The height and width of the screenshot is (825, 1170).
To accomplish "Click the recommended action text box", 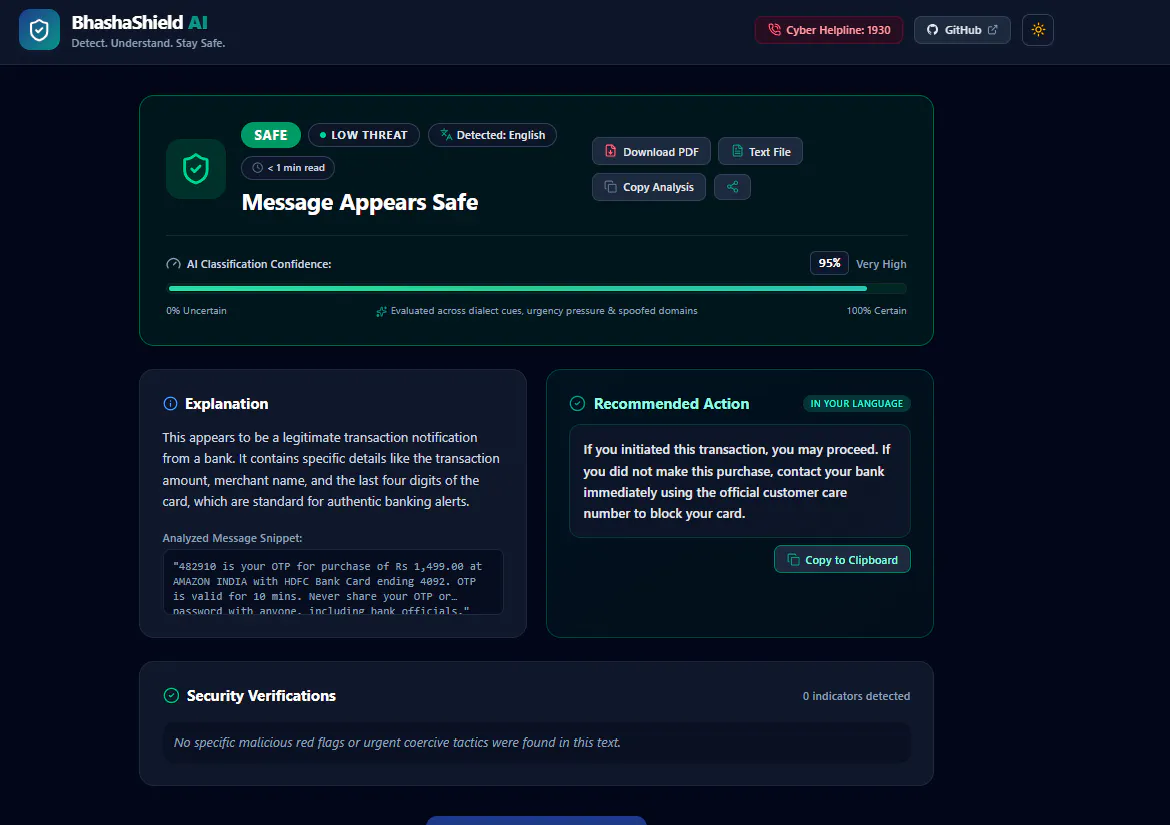I will click(x=739, y=481).
